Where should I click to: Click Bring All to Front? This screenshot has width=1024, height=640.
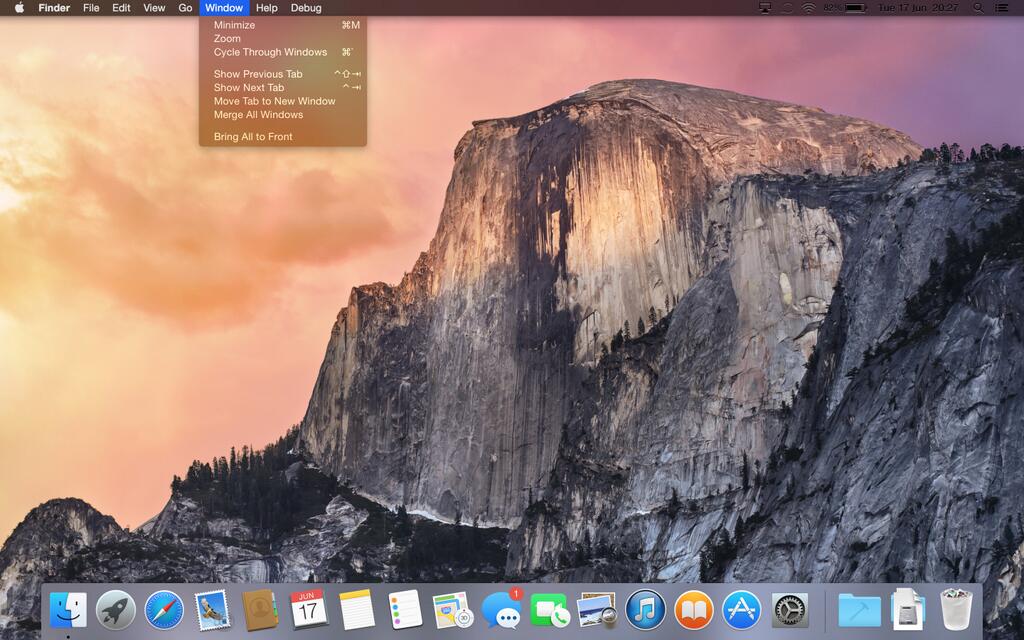(253, 137)
